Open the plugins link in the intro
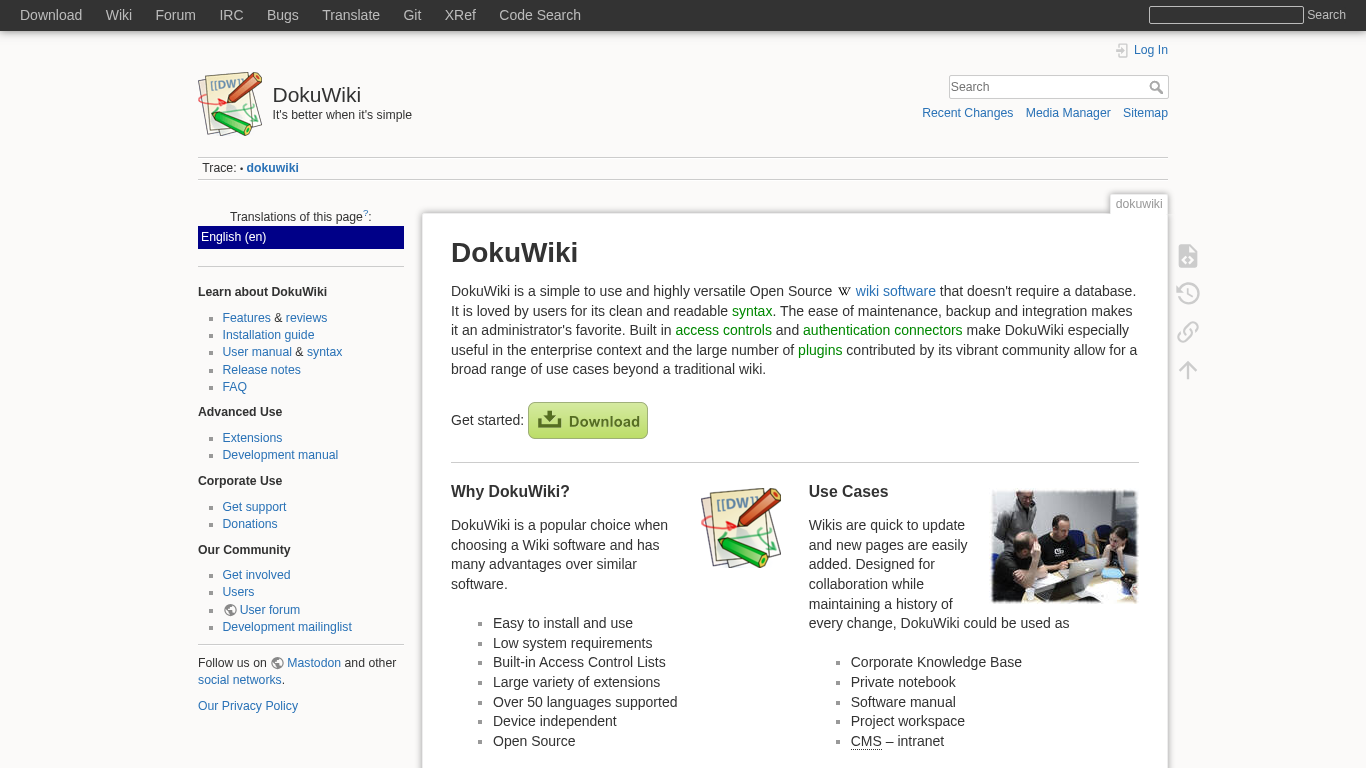Image resolution: width=1366 pixels, height=768 pixels. (x=820, y=350)
